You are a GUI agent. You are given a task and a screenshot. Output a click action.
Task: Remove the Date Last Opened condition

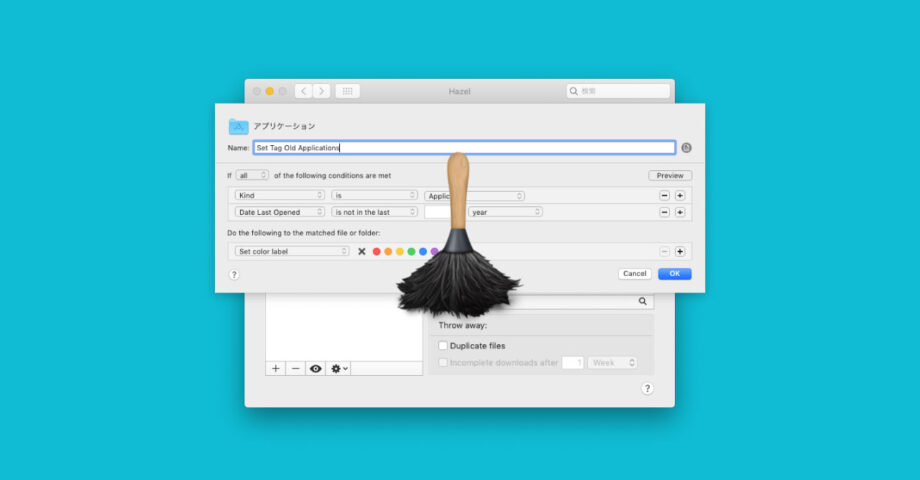pos(664,212)
